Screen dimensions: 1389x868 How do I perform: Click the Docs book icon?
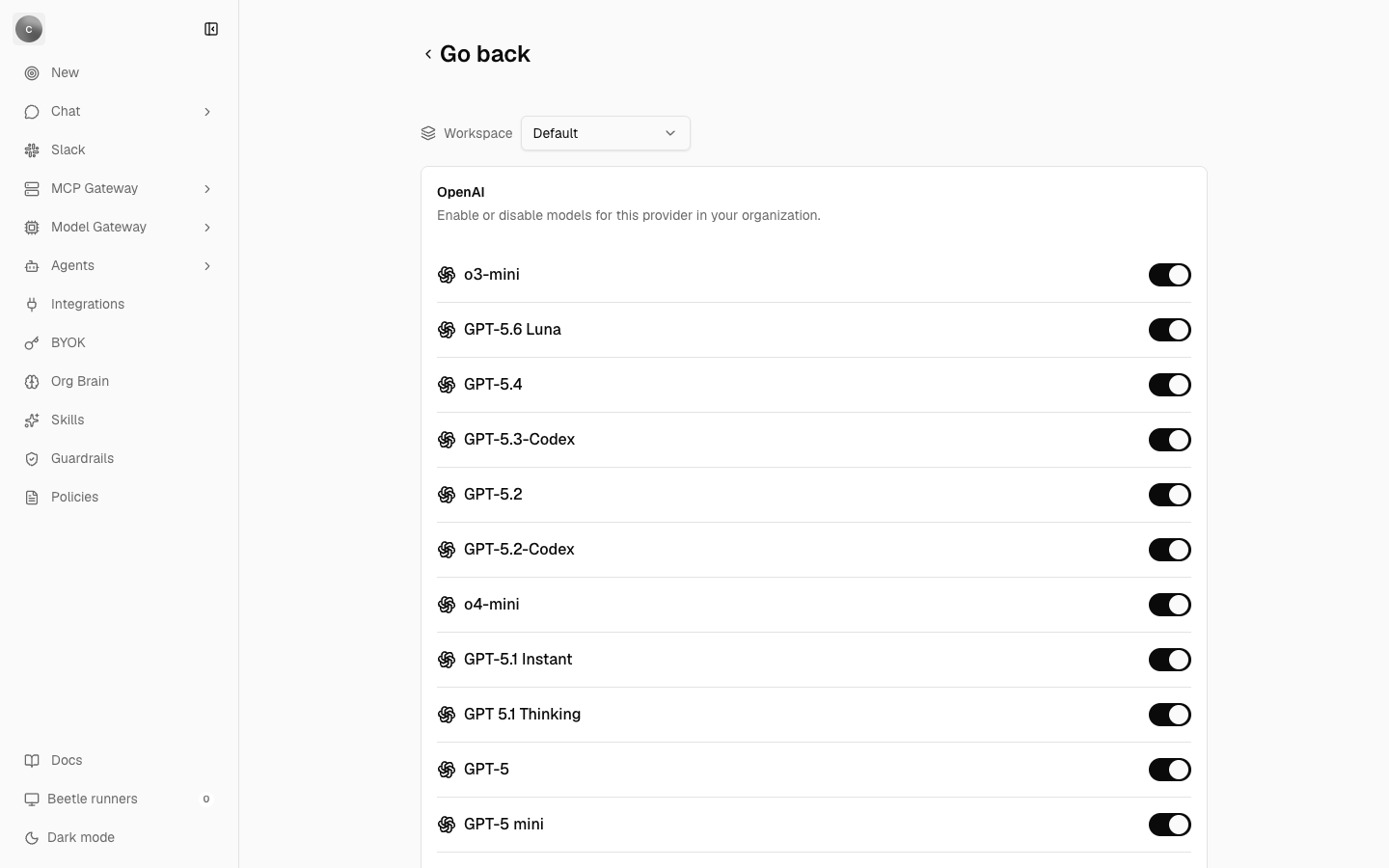pos(32,761)
